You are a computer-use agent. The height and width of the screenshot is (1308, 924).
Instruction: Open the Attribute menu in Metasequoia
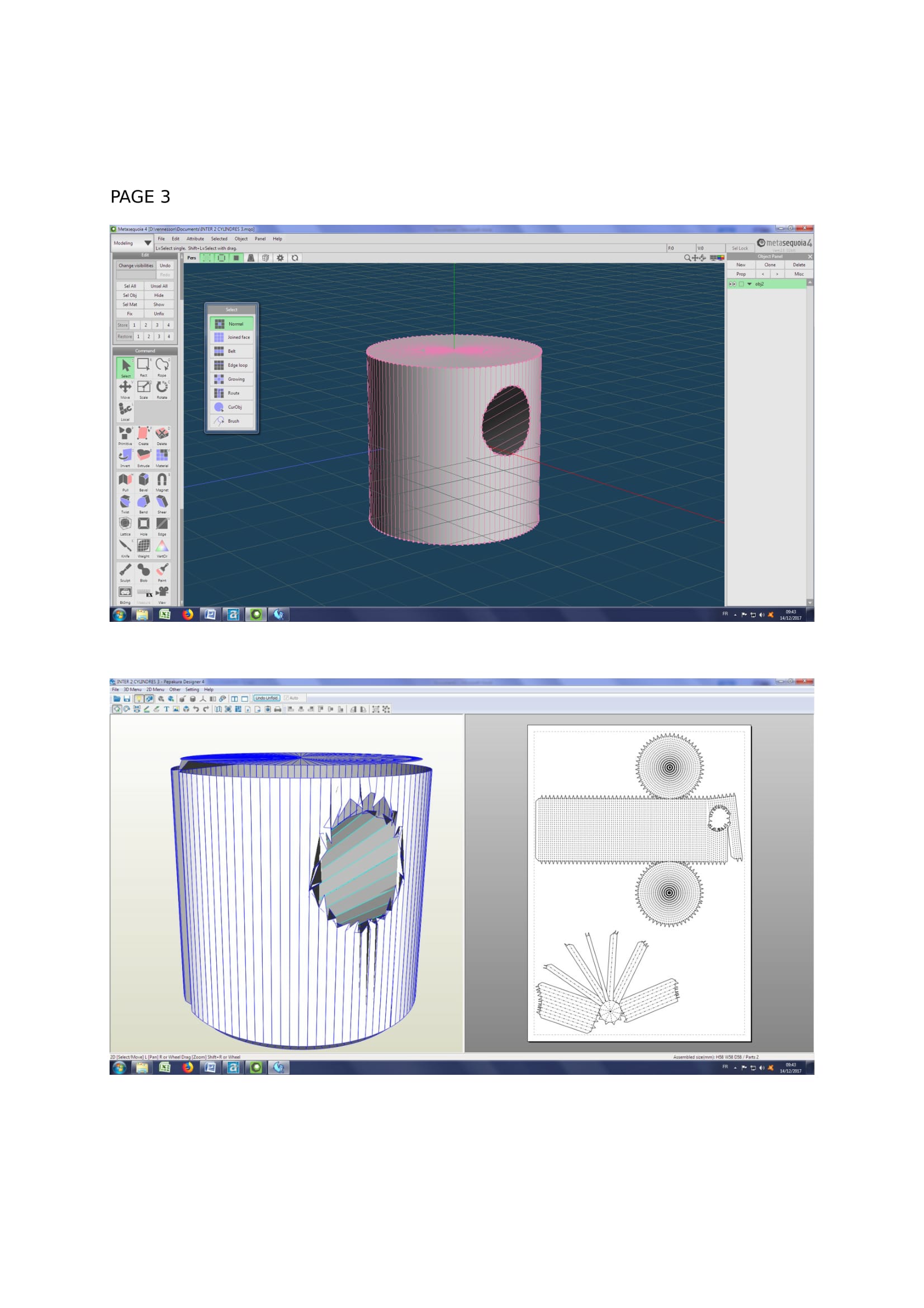pos(195,239)
